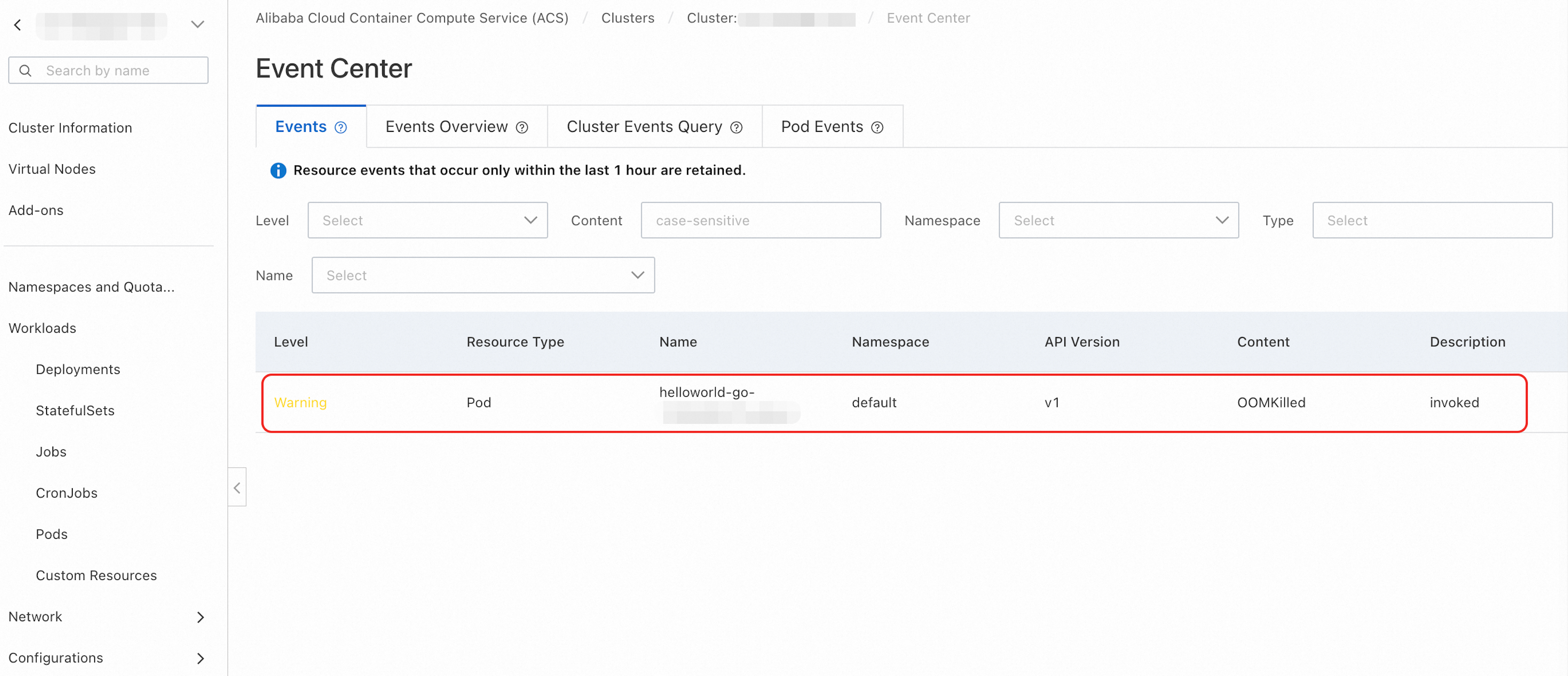This screenshot has width=1568, height=676.
Task: Open Virtual Nodes page
Action: [52, 169]
